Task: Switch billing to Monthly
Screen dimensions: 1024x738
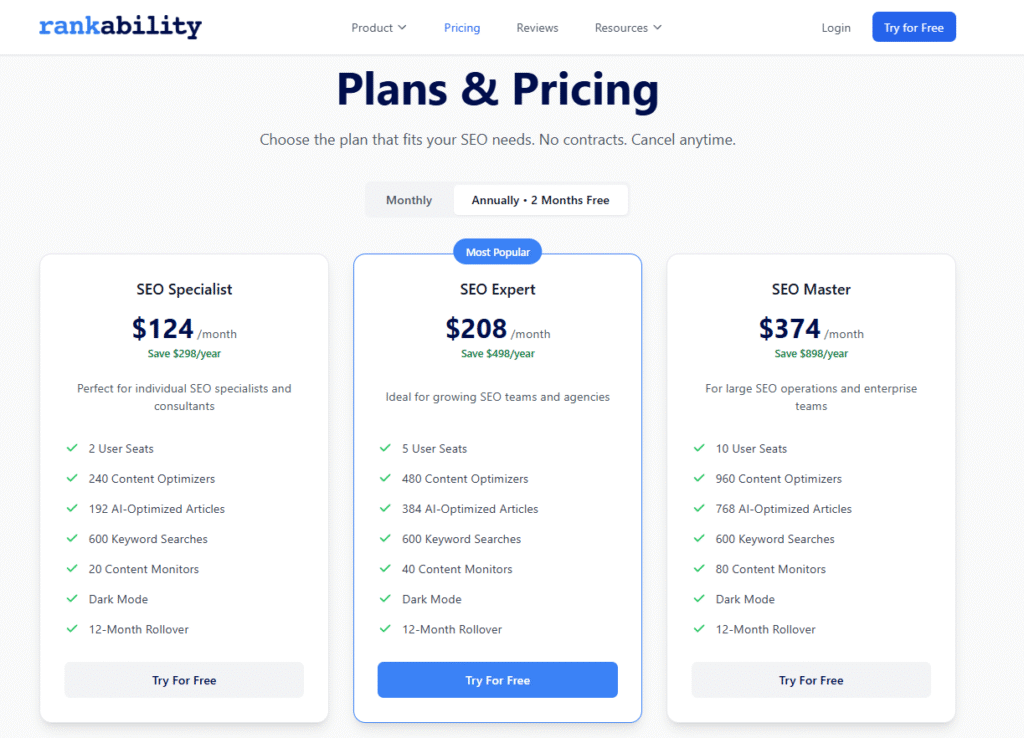Action: tap(409, 200)
